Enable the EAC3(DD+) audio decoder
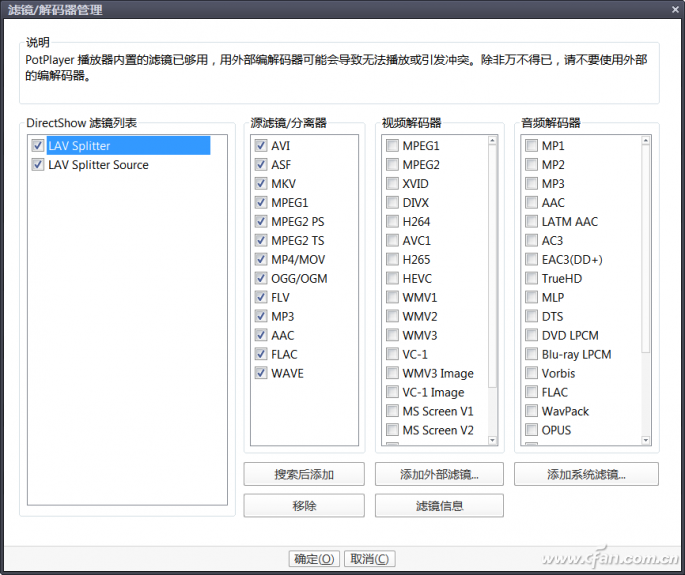The image size is (685, 575). (x=531, y=260)
